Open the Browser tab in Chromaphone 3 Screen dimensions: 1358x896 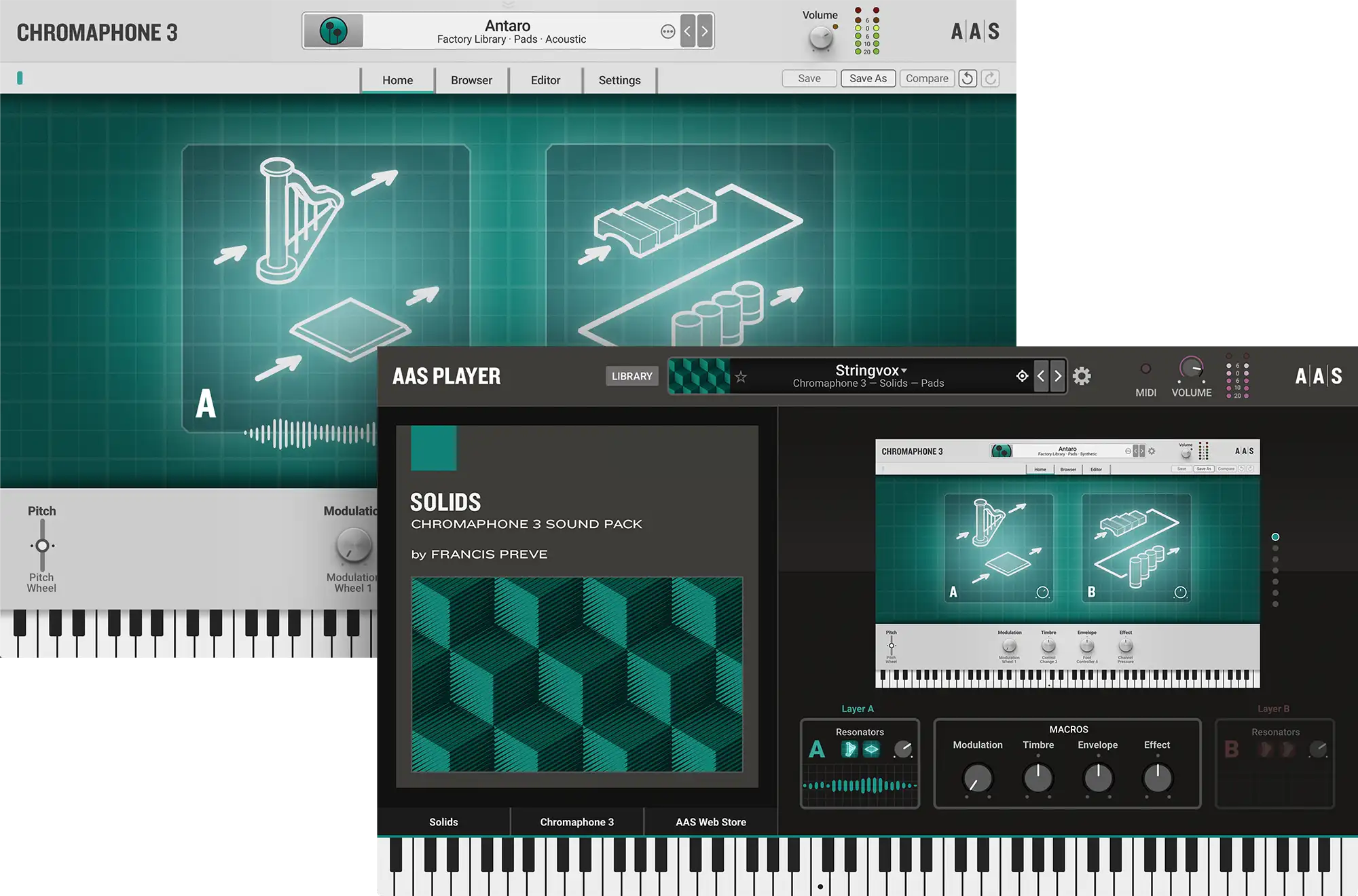pos(471,80)
